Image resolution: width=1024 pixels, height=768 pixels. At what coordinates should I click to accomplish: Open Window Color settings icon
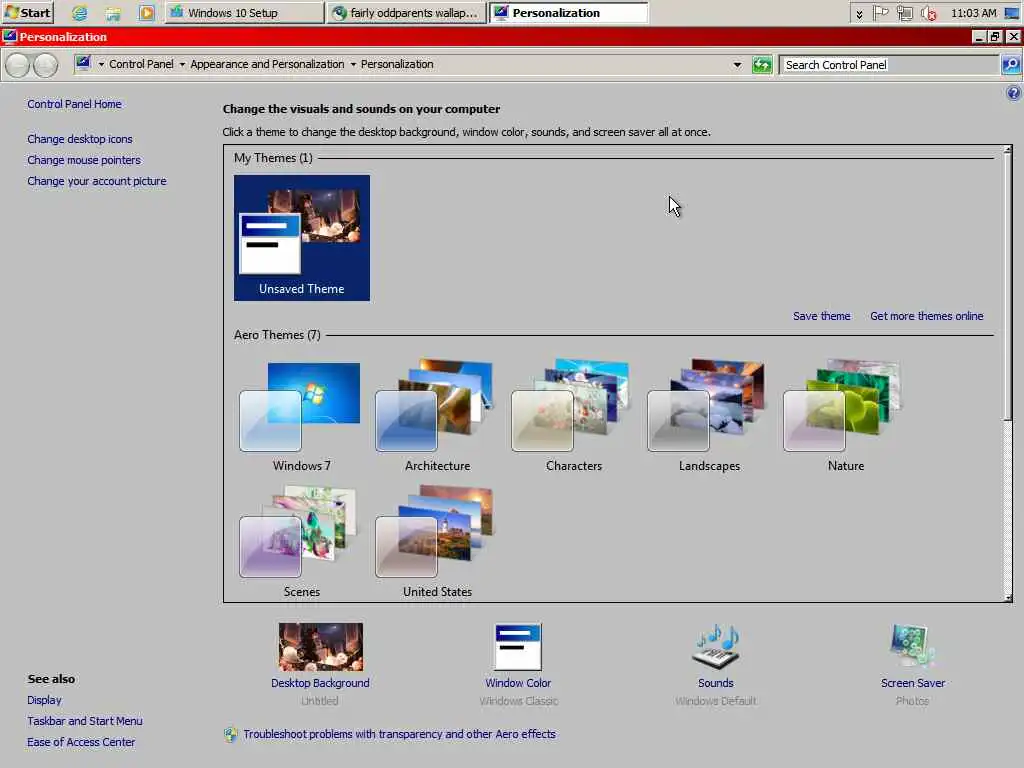[x=518, y=647]
